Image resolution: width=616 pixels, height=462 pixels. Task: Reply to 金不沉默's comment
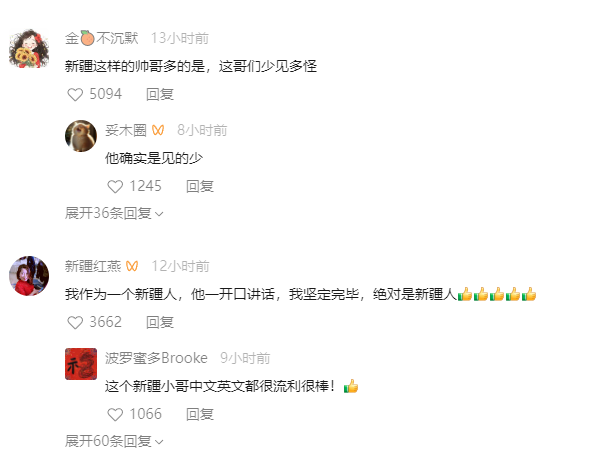(x=160, y=95)
